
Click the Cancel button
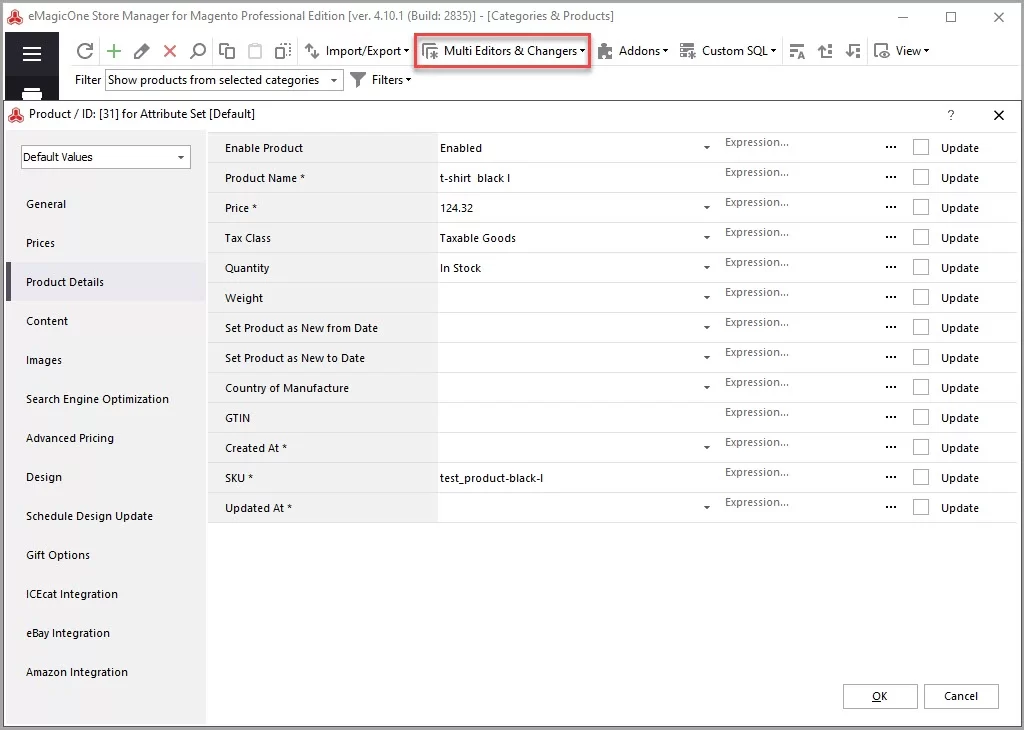pyautogui.click(x=961, y=696)
